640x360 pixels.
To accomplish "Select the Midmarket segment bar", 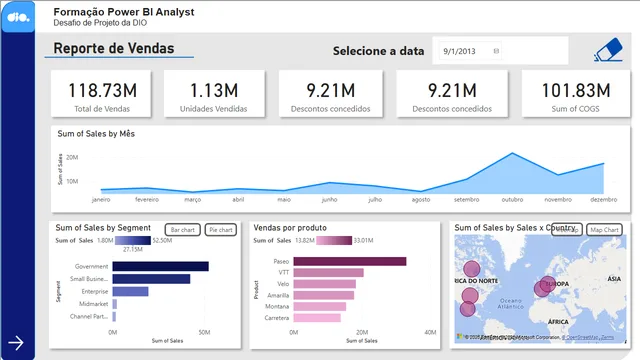I will [x=115, y=304].
